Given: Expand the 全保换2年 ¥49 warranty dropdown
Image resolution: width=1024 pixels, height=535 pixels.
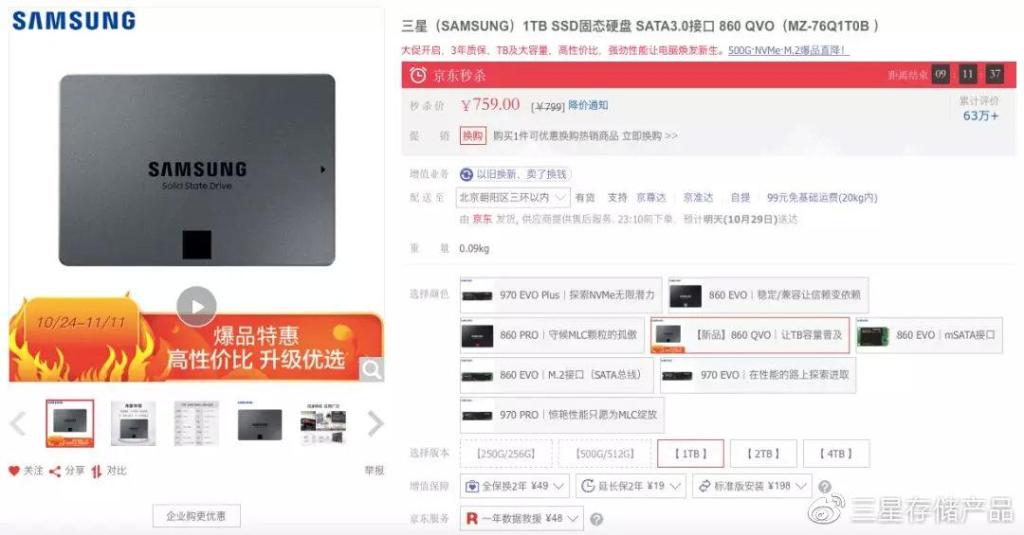Looking at the screenshot, I should (x=515, y=486).
